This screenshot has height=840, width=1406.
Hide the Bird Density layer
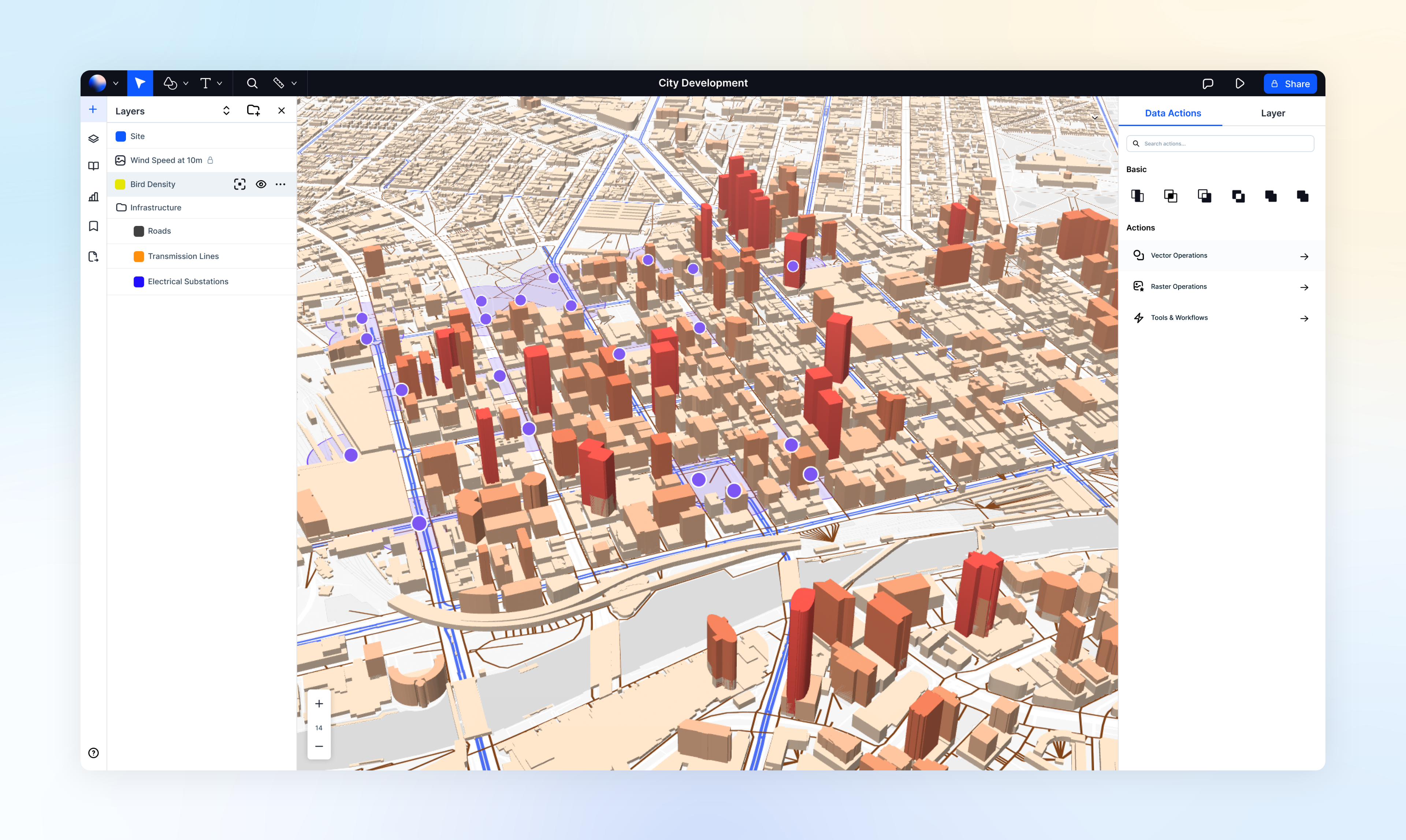(x=261, y=184)
